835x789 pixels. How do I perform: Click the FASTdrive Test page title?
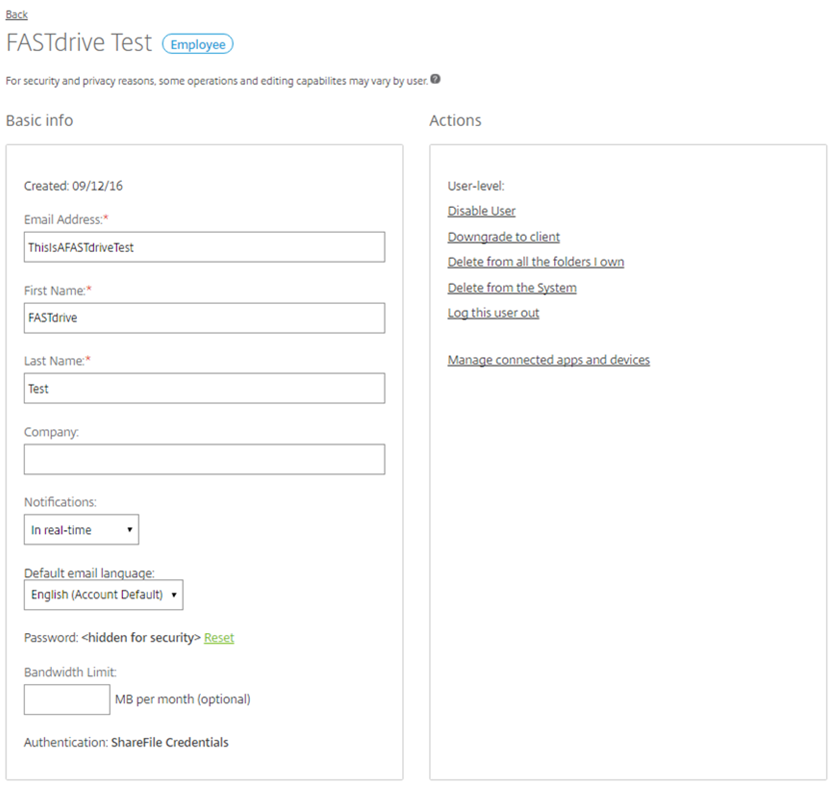(79, 43)
